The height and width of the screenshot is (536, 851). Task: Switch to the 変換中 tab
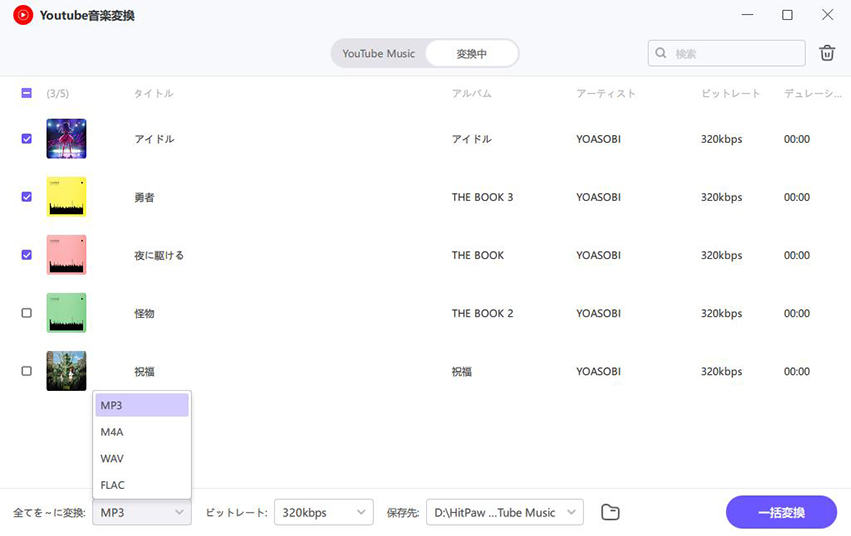coord(471,53)
